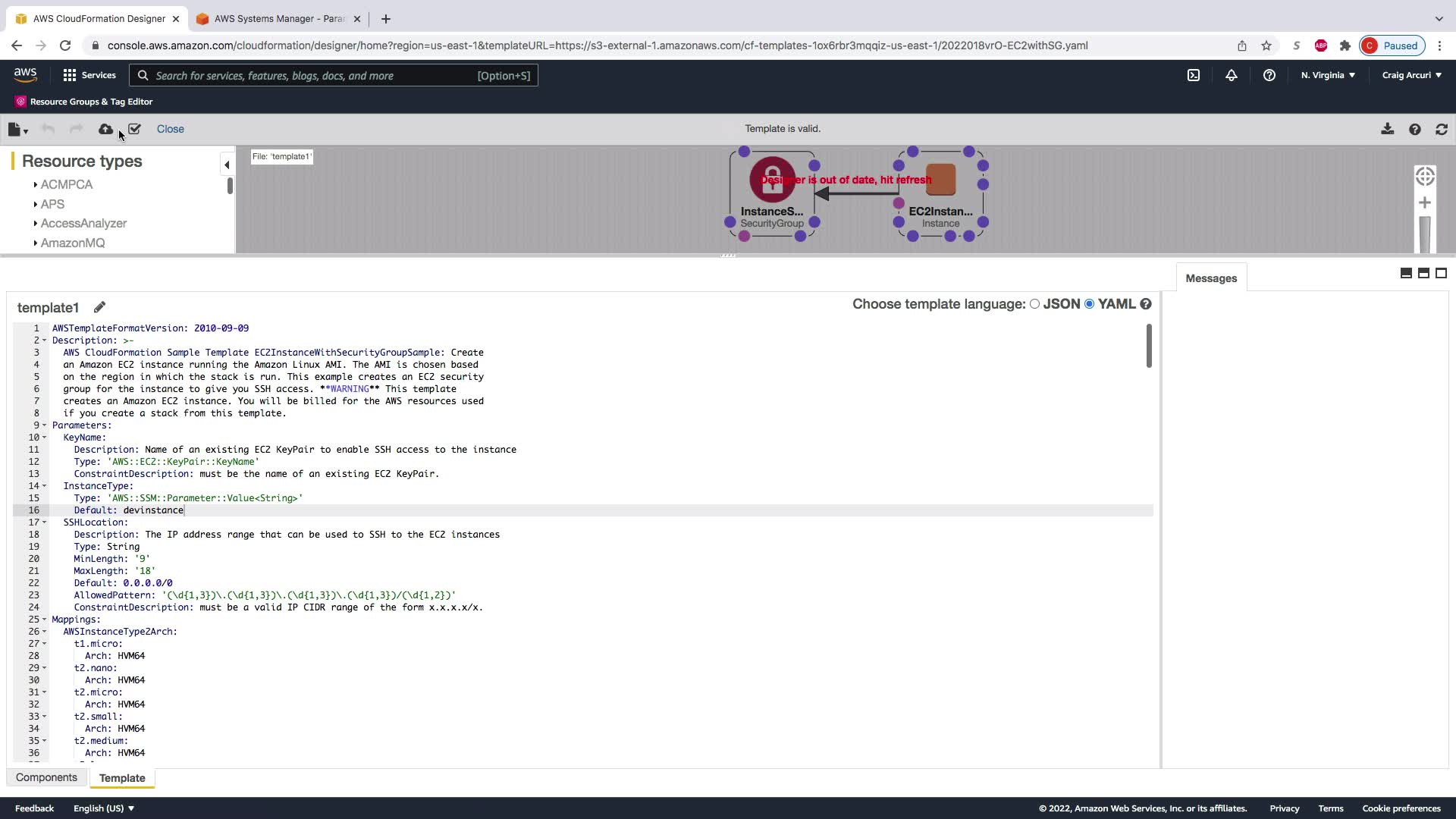This screenshot has height=819, width=1456.
Task: Open the N. Virginia region dropdown
Action: tap(1328, 75)
